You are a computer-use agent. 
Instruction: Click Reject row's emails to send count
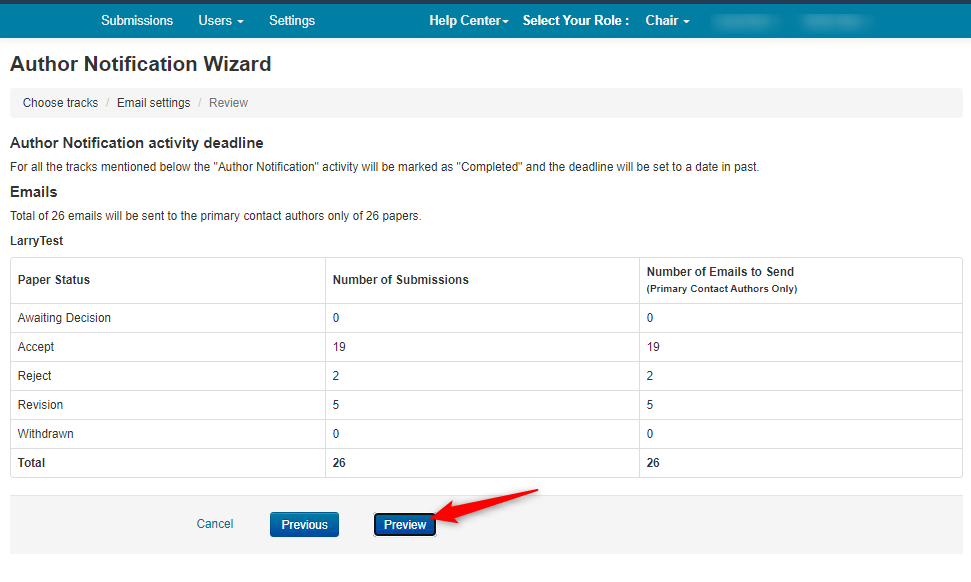tap(651, 376)
